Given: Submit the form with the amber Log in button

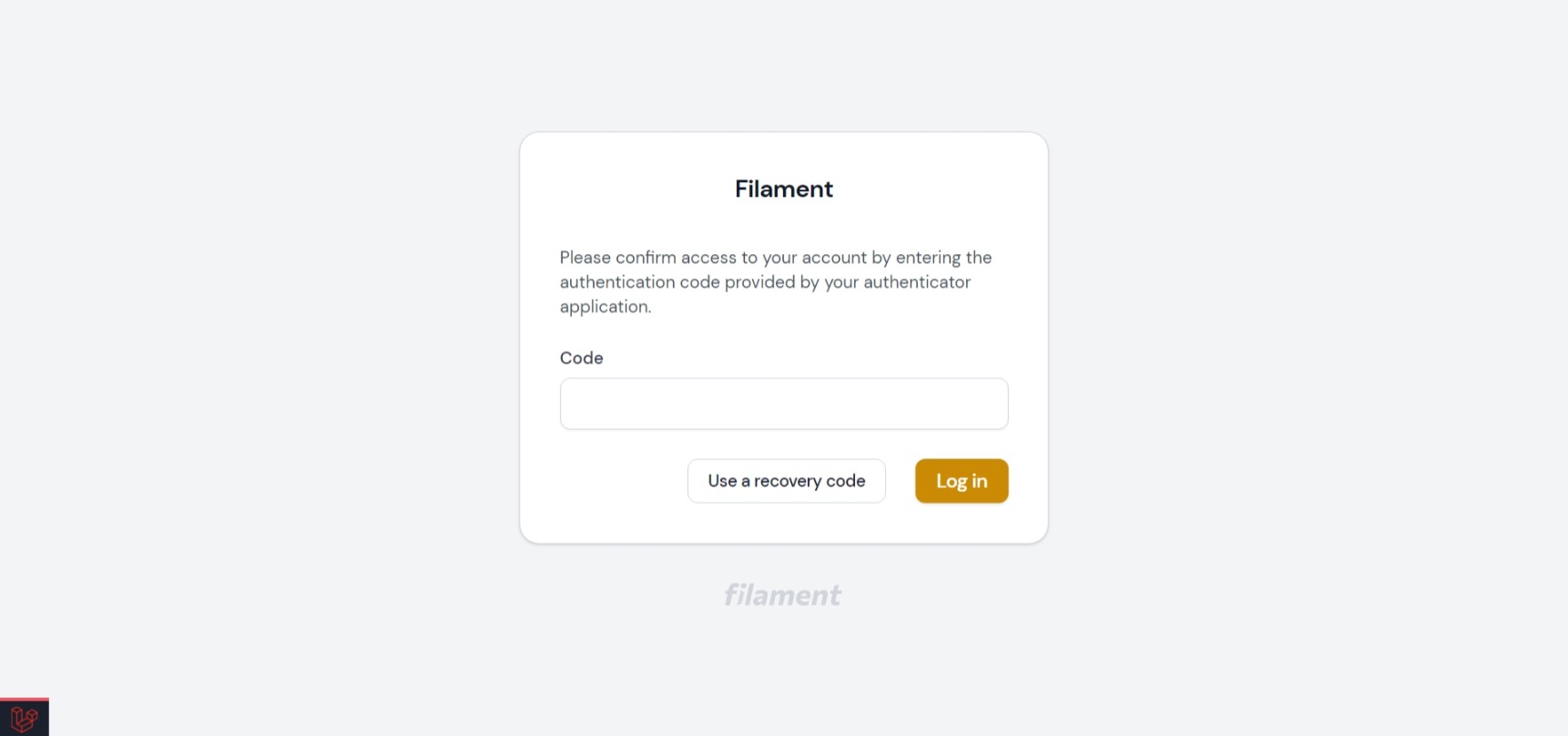Looking at the screenshot, I should (x=961, y=481).
